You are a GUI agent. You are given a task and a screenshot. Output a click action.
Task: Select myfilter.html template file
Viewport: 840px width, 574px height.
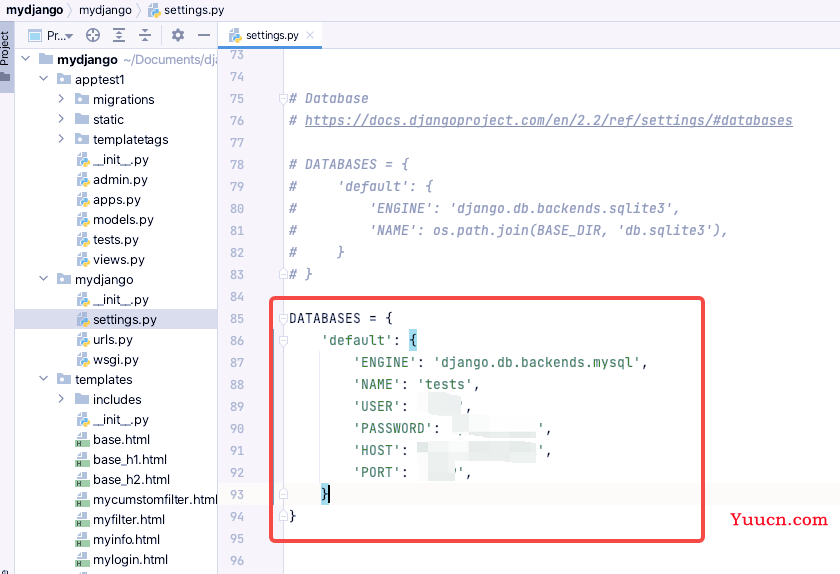(121, 520)
